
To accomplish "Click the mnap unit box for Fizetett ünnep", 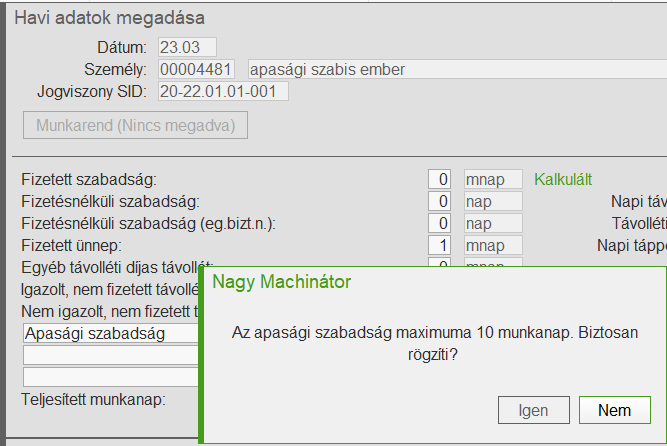I will (x=493, y=245).
